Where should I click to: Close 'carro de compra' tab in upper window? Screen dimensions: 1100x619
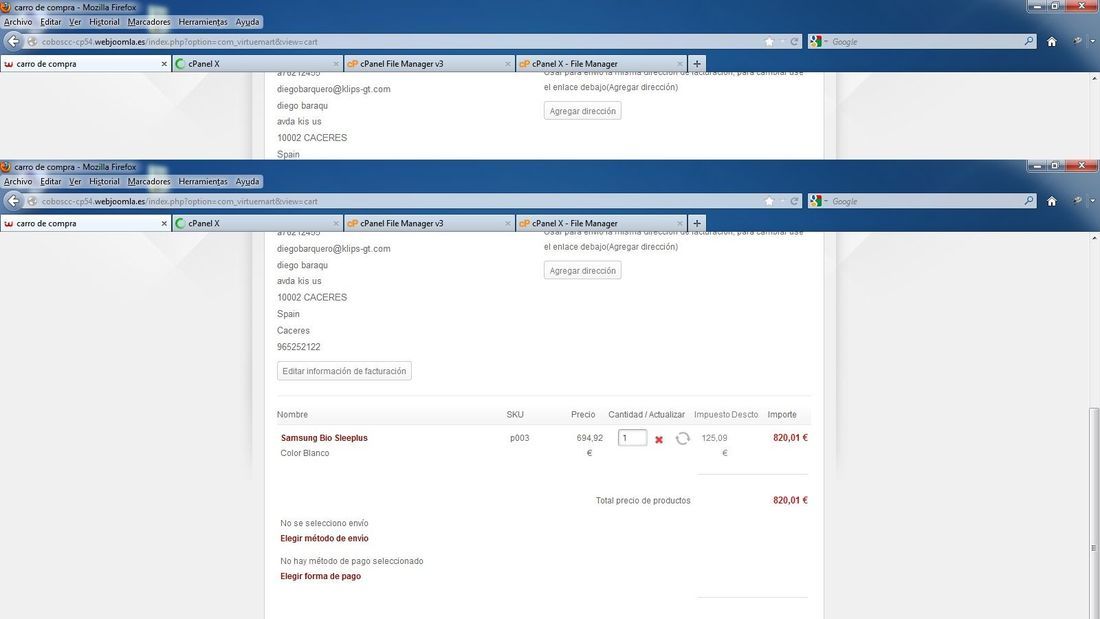coord(163,64)
